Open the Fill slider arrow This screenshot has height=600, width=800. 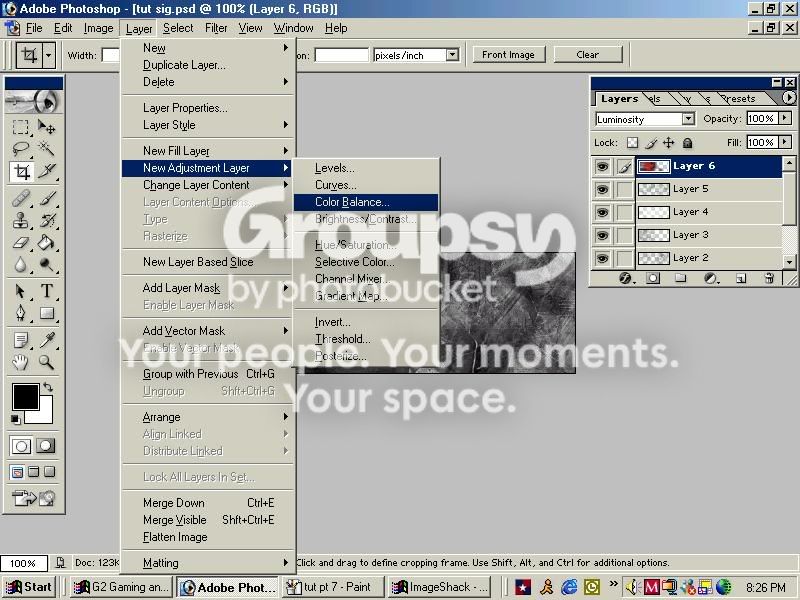point(785,142)
